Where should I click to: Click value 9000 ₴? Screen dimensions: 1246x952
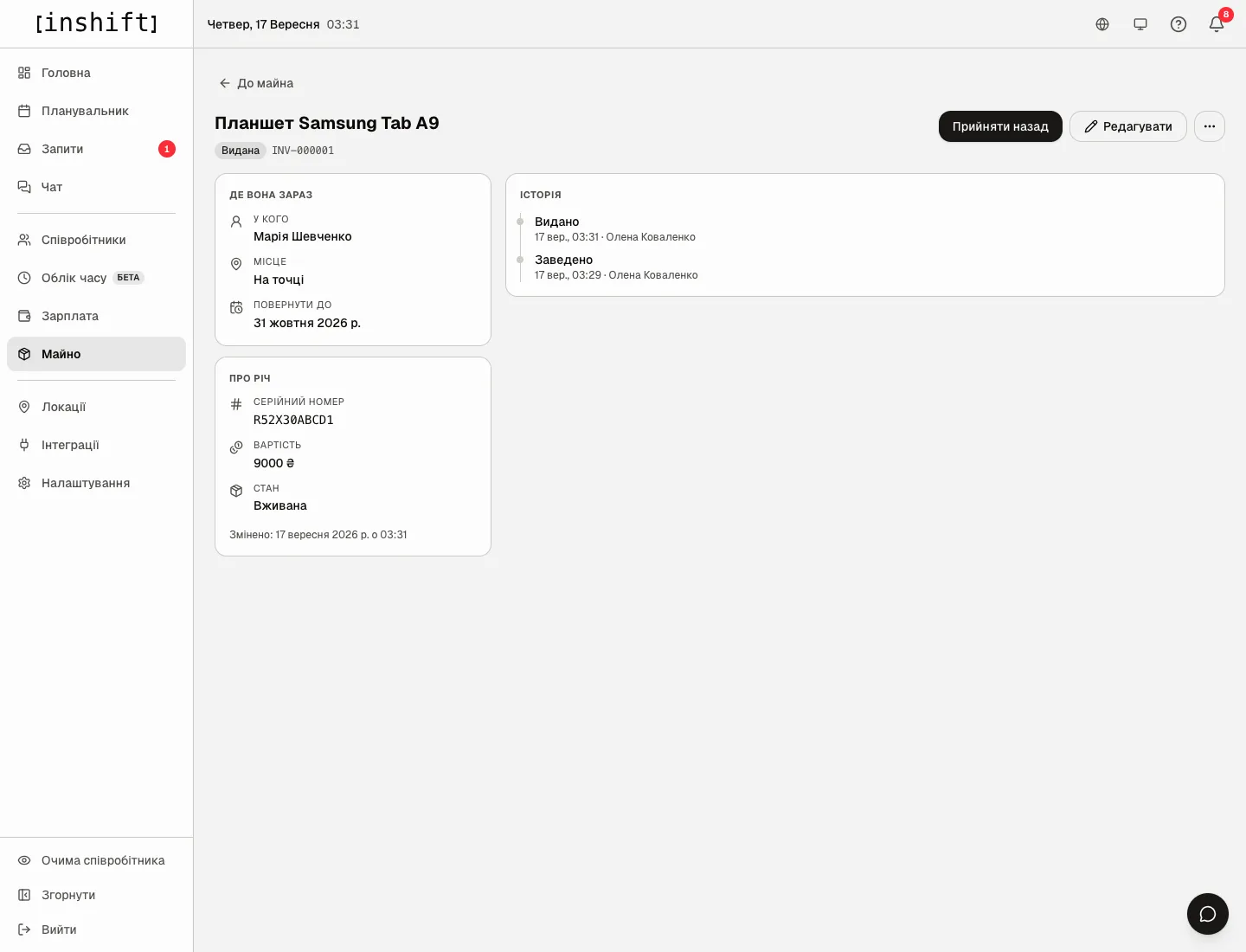click(273, 463)
